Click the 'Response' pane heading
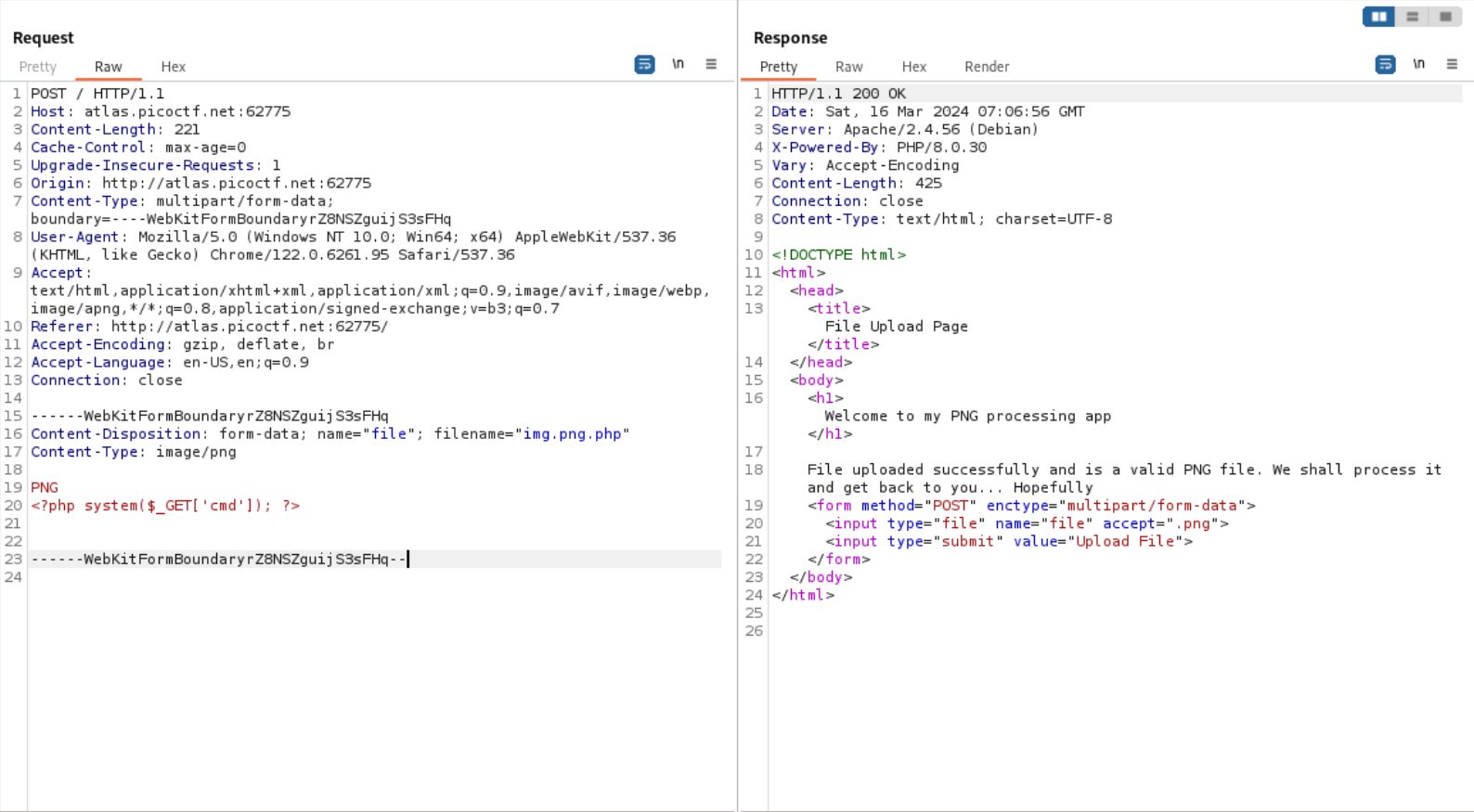 790,38
